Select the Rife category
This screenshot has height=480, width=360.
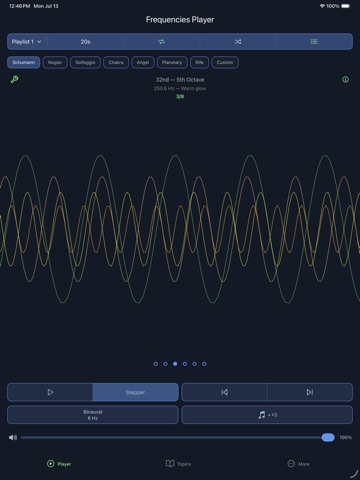(199, 62)
